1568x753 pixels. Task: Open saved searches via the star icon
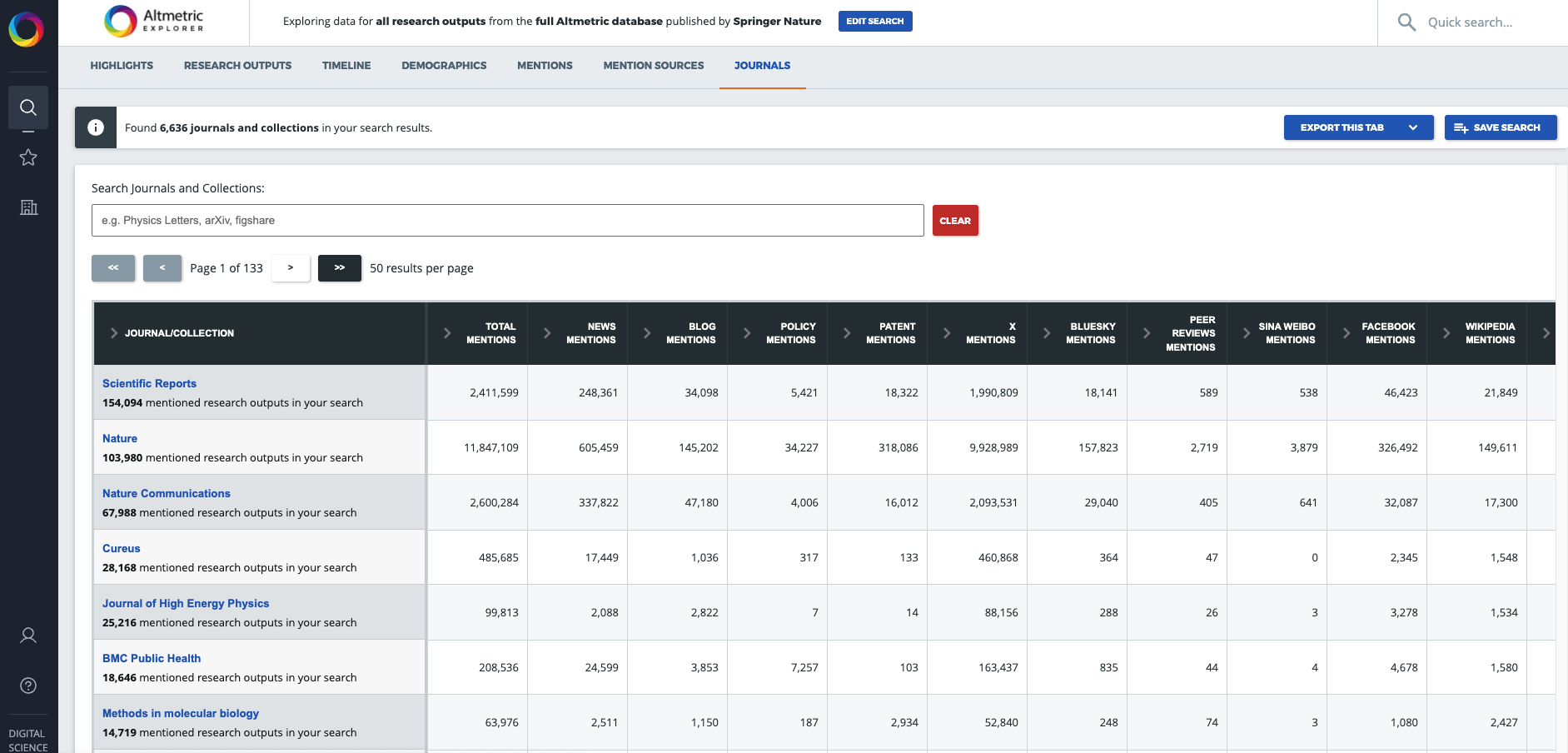pos(28,157)
